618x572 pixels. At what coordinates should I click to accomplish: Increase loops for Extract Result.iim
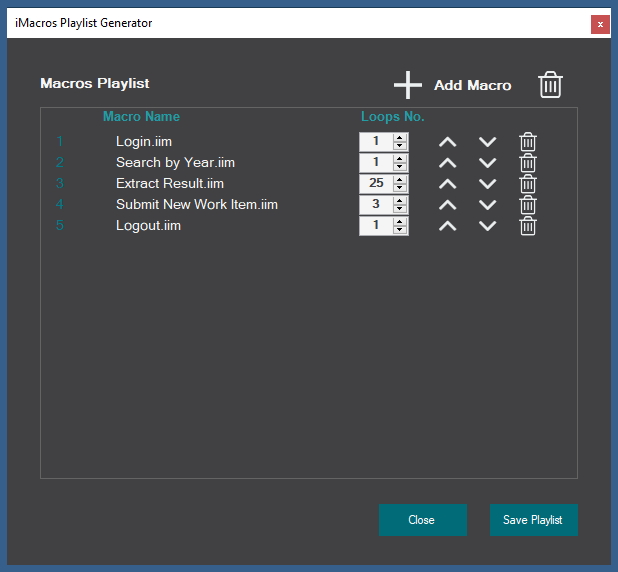[x=400, y=180]
